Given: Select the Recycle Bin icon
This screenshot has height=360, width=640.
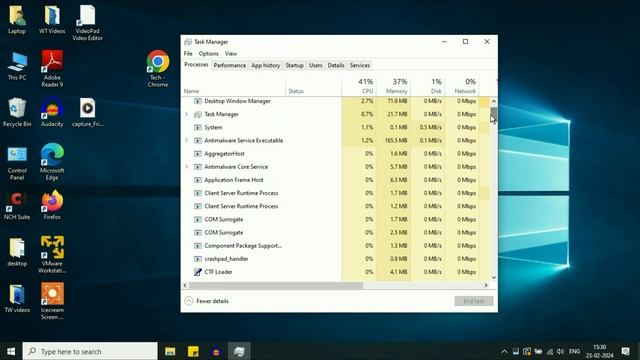Looking at the screenshot, I should coord(17,112).
